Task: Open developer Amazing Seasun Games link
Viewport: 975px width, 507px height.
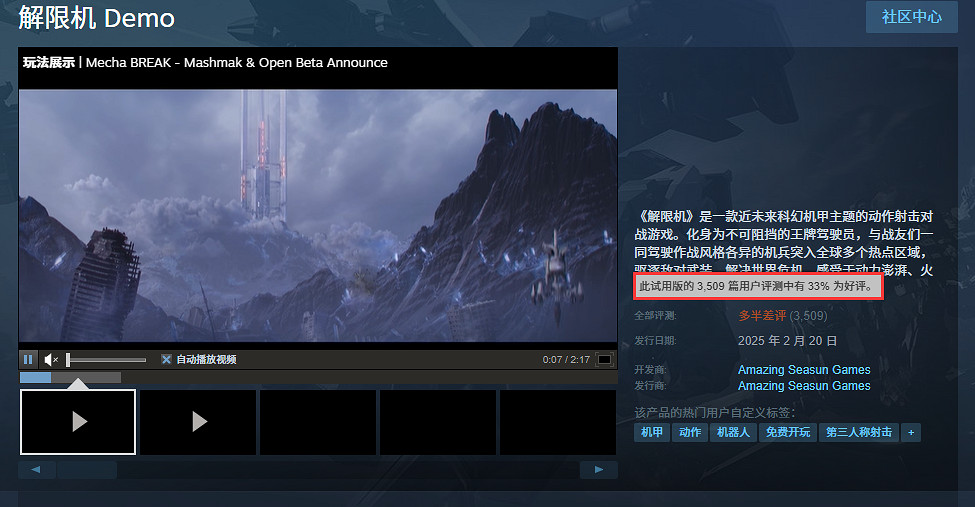Action: (804, 370)
